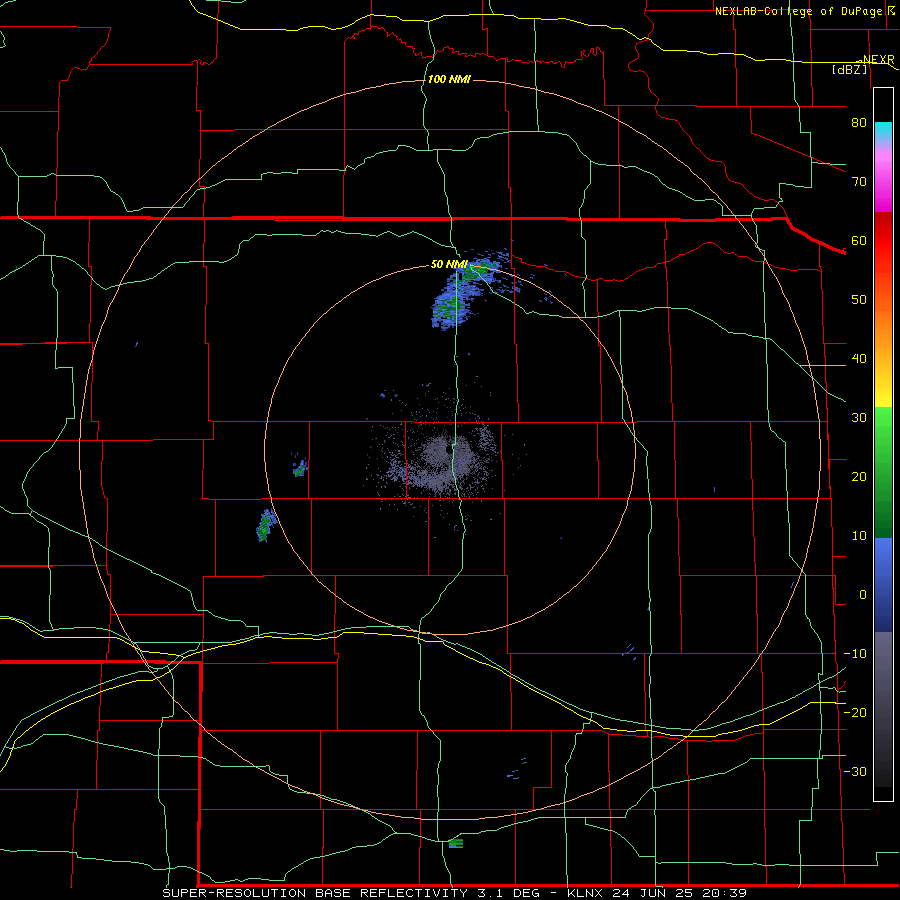900x900 pixels.
Task: Click the "24 JUN 25" date text
Action: pyautogui.click(x=653, y=893)
